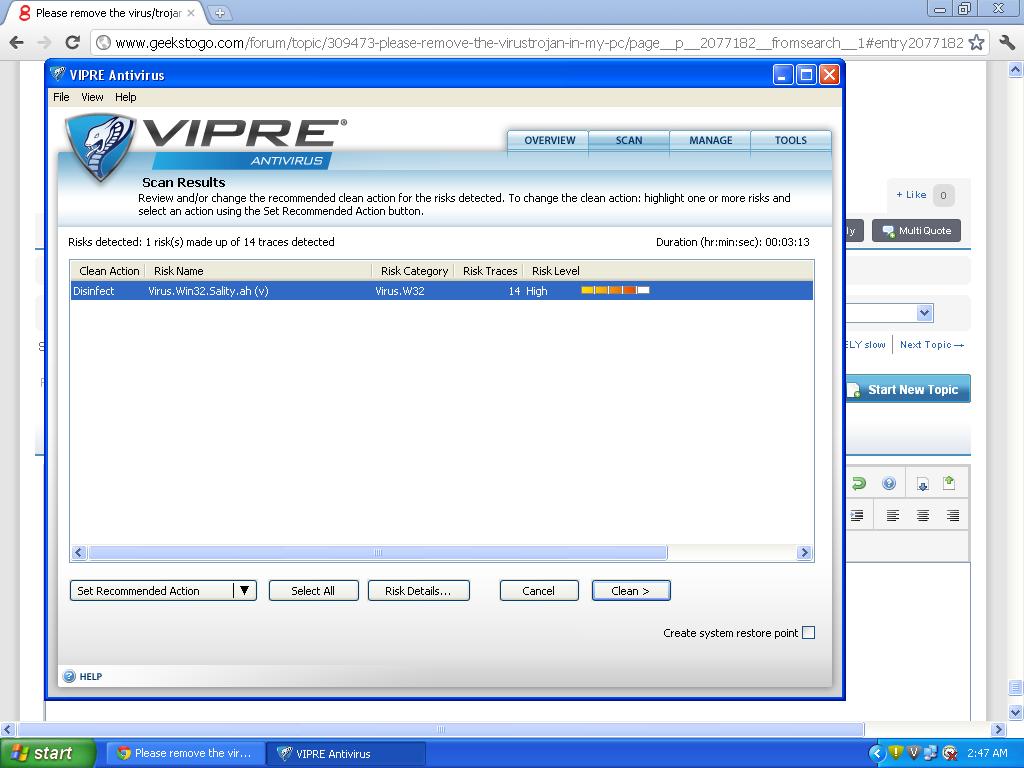
Task: Open the View menu
Action: pos(92,97)
